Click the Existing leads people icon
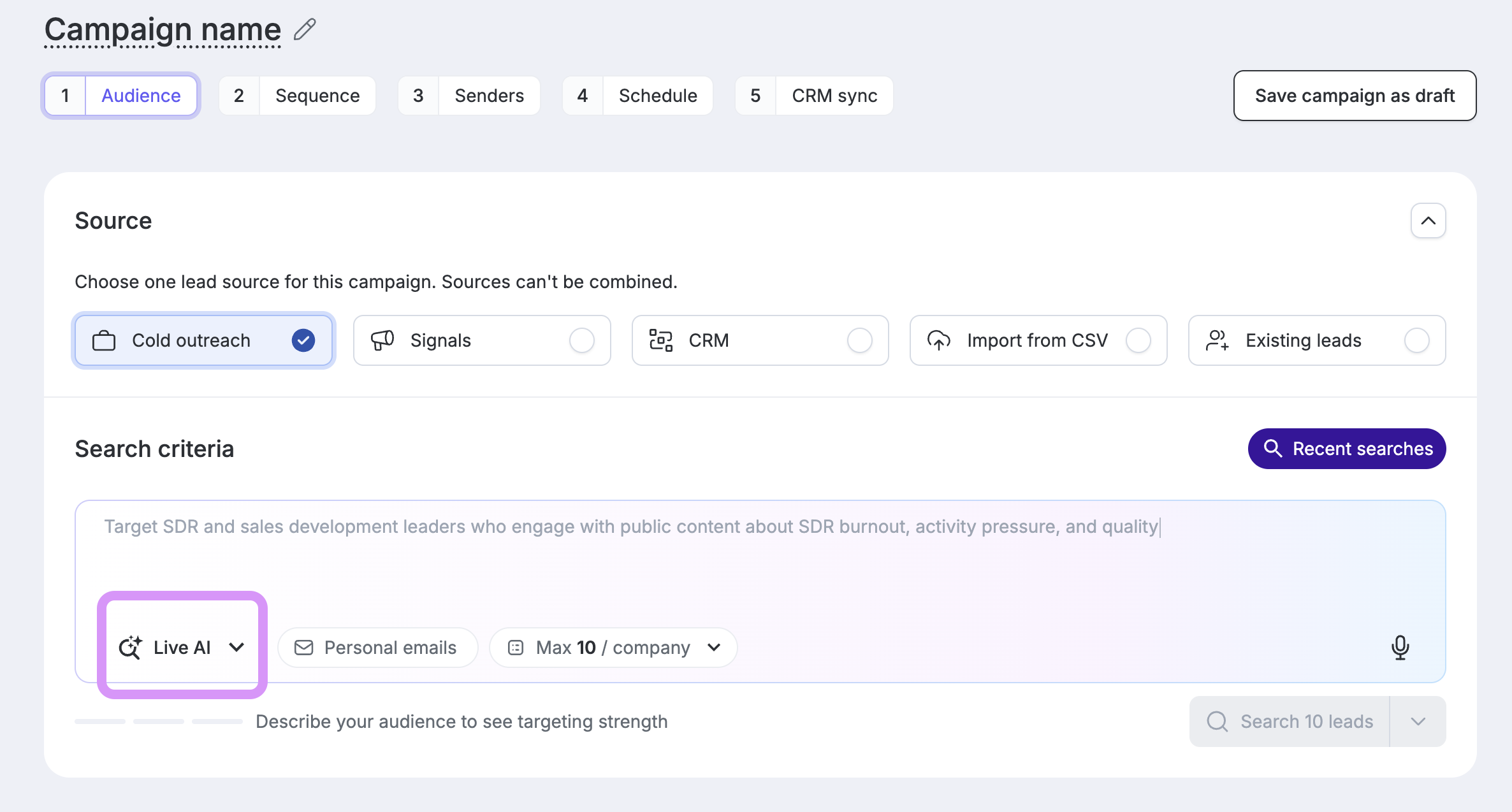This screenshot has width=1512, height=812. [x=1218, y=340]
